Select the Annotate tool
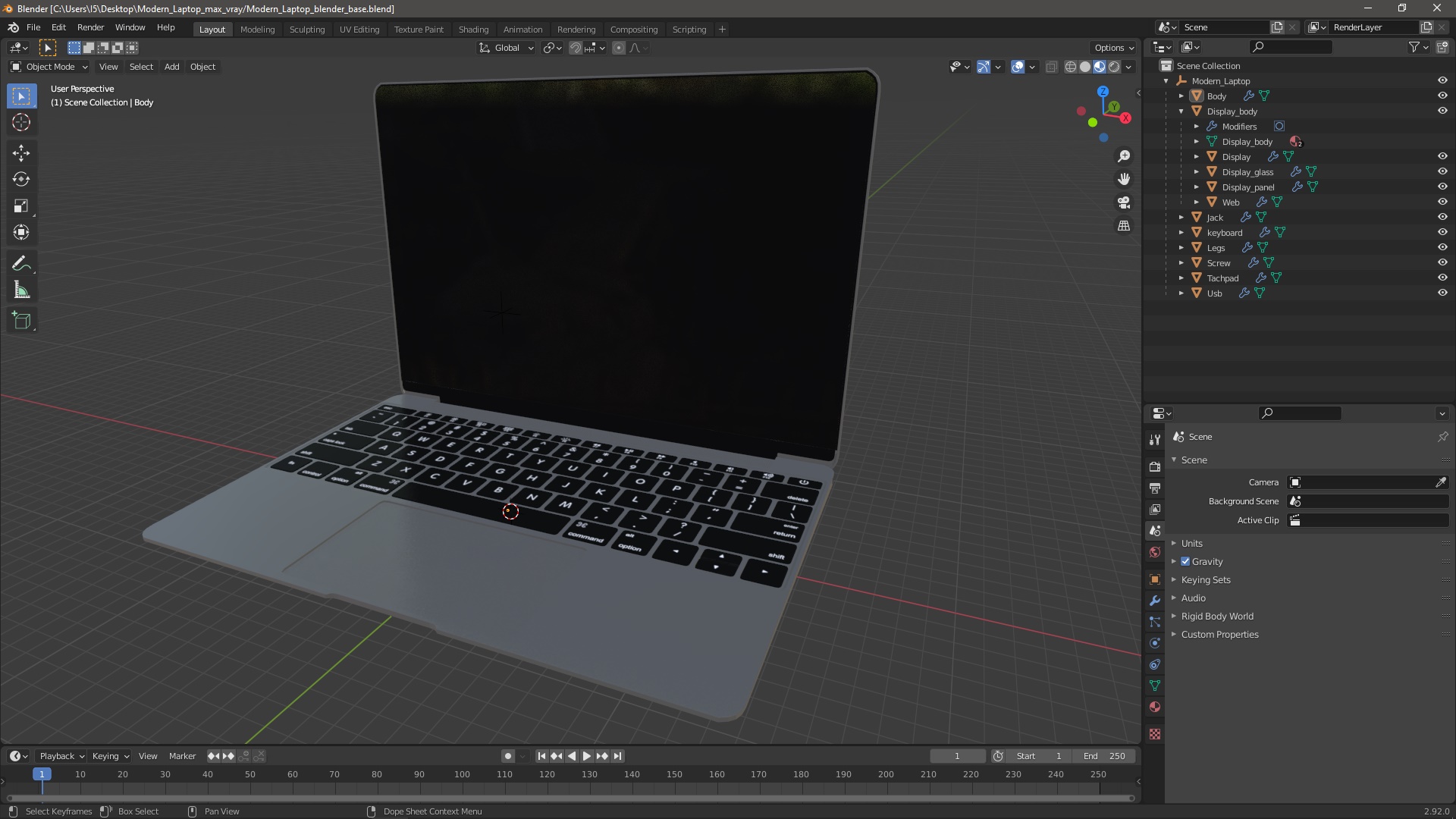 21,264
